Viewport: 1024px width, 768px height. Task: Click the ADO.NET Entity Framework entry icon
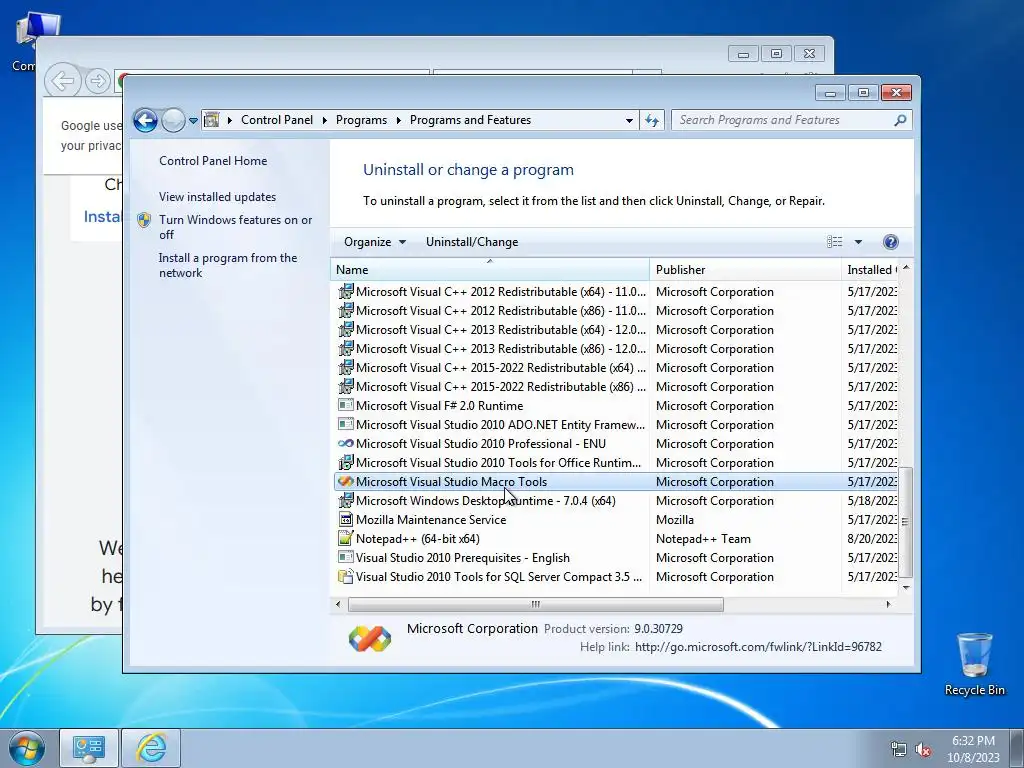[345, 424]
